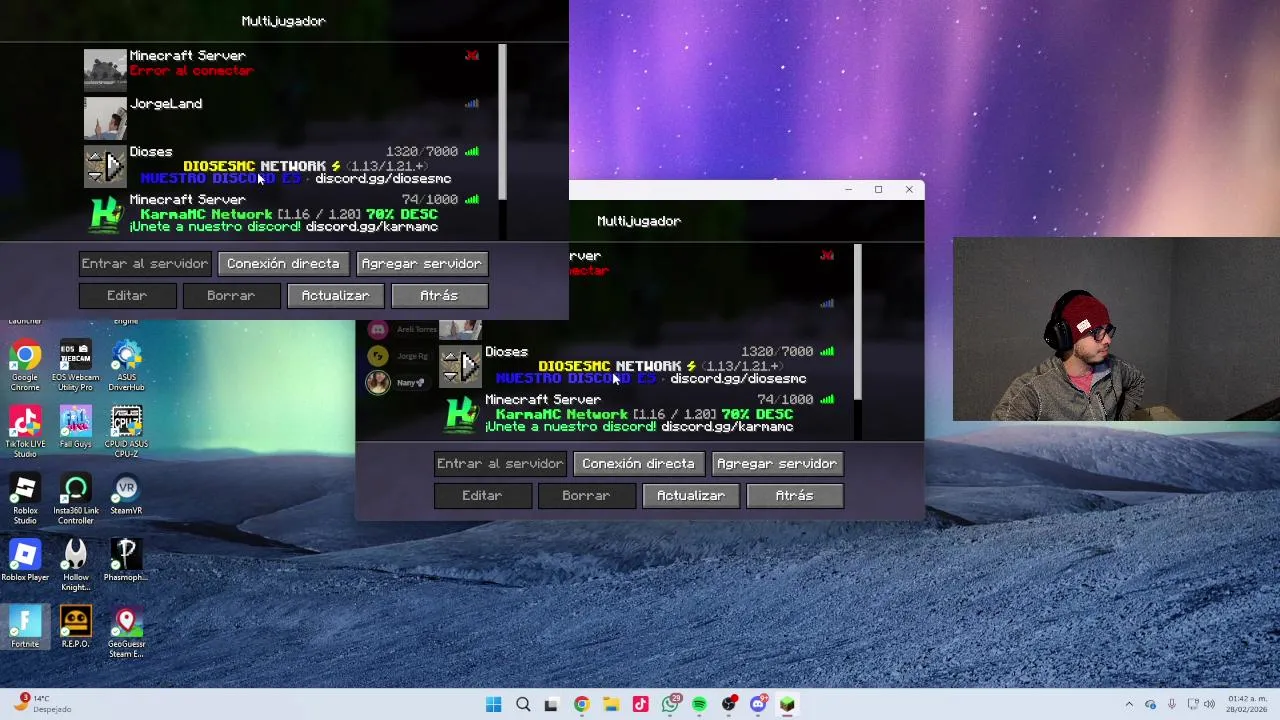Click Entrar al servidor in titled window
Image resolution: width=1280 pixels, height=720 pixels.
(x=500, y=463)
